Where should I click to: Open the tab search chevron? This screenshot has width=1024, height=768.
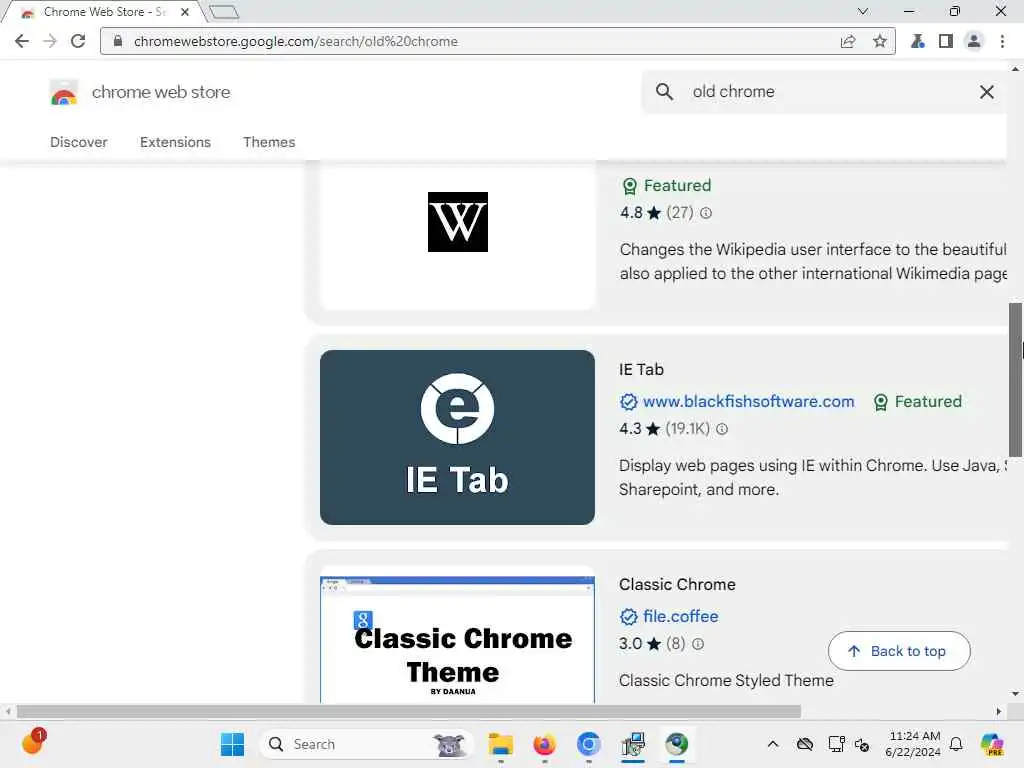(x=863, y=11)
